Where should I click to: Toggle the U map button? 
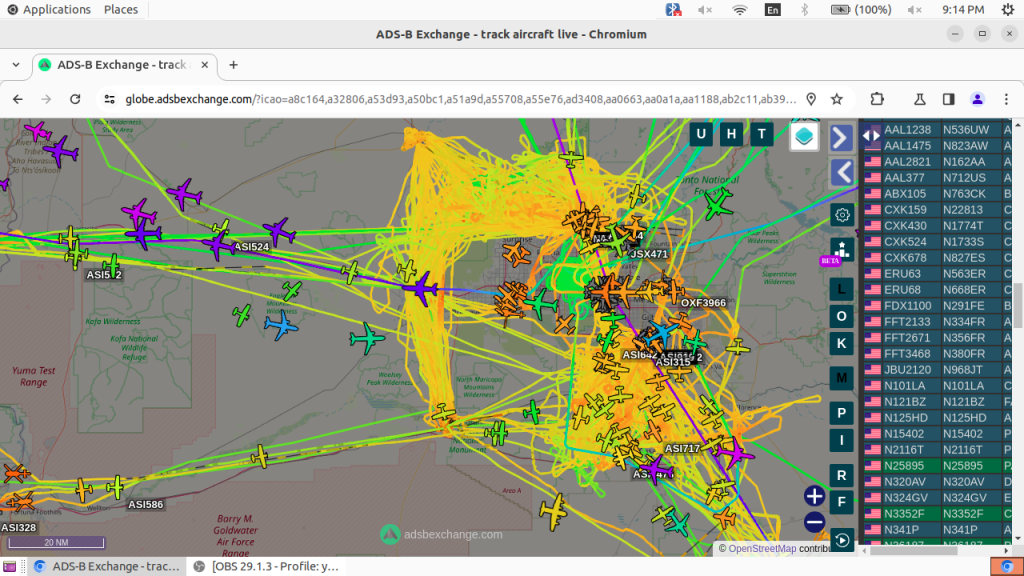[701, 135]
